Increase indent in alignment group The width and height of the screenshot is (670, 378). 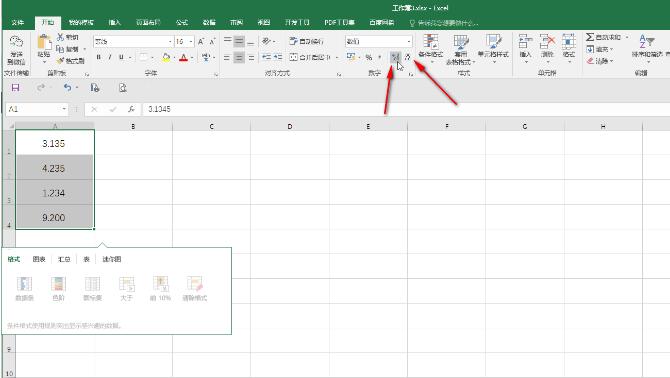coord(278,57)
